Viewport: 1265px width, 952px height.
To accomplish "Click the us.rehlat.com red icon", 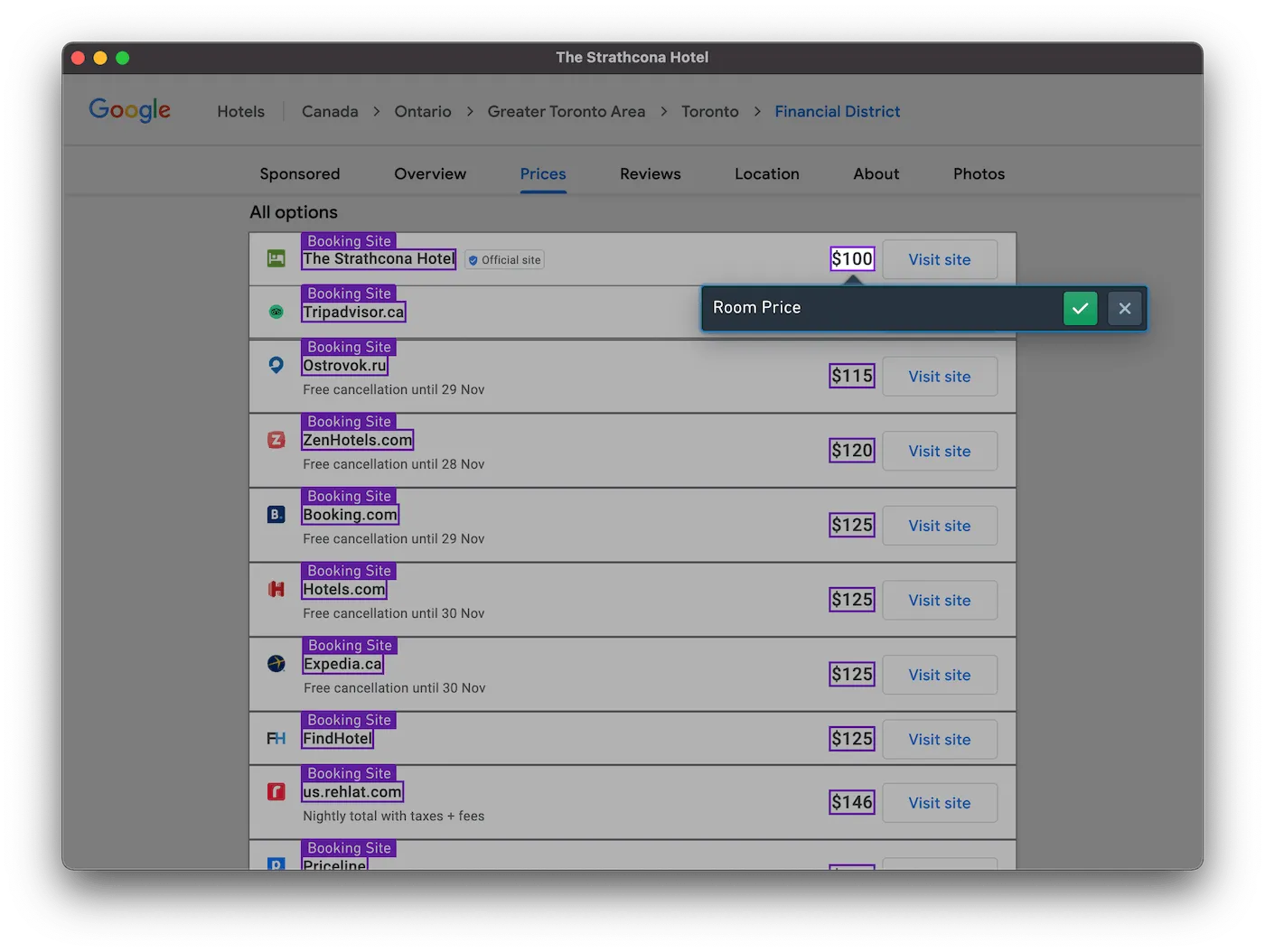I will (276, 791).
